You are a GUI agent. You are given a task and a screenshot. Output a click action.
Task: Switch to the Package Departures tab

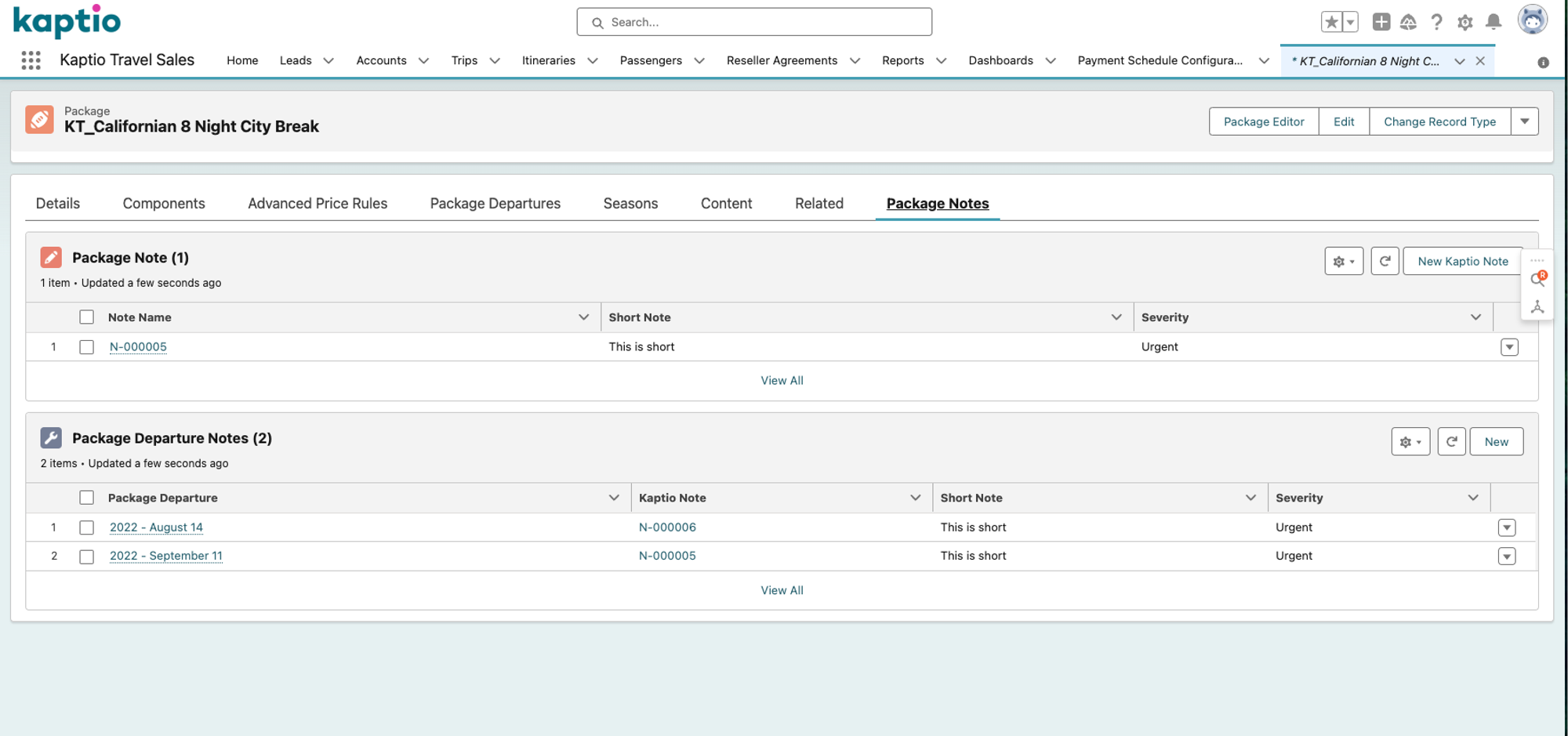click(x=495, y=203)
